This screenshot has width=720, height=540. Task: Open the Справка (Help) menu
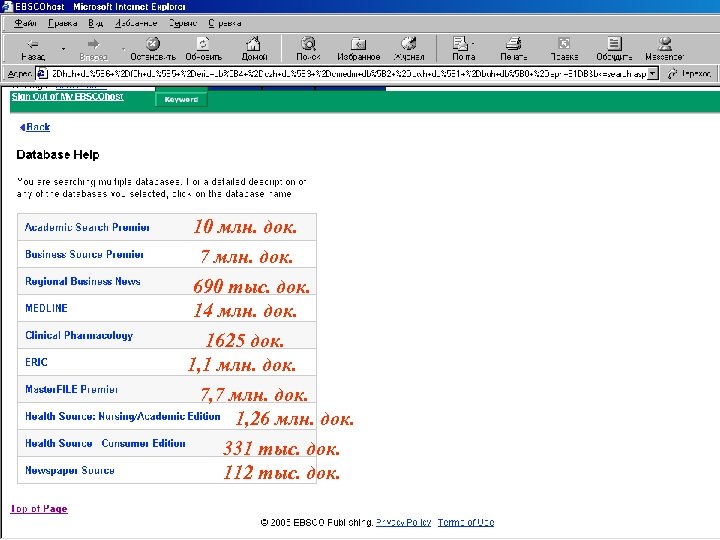click(225, 23)
